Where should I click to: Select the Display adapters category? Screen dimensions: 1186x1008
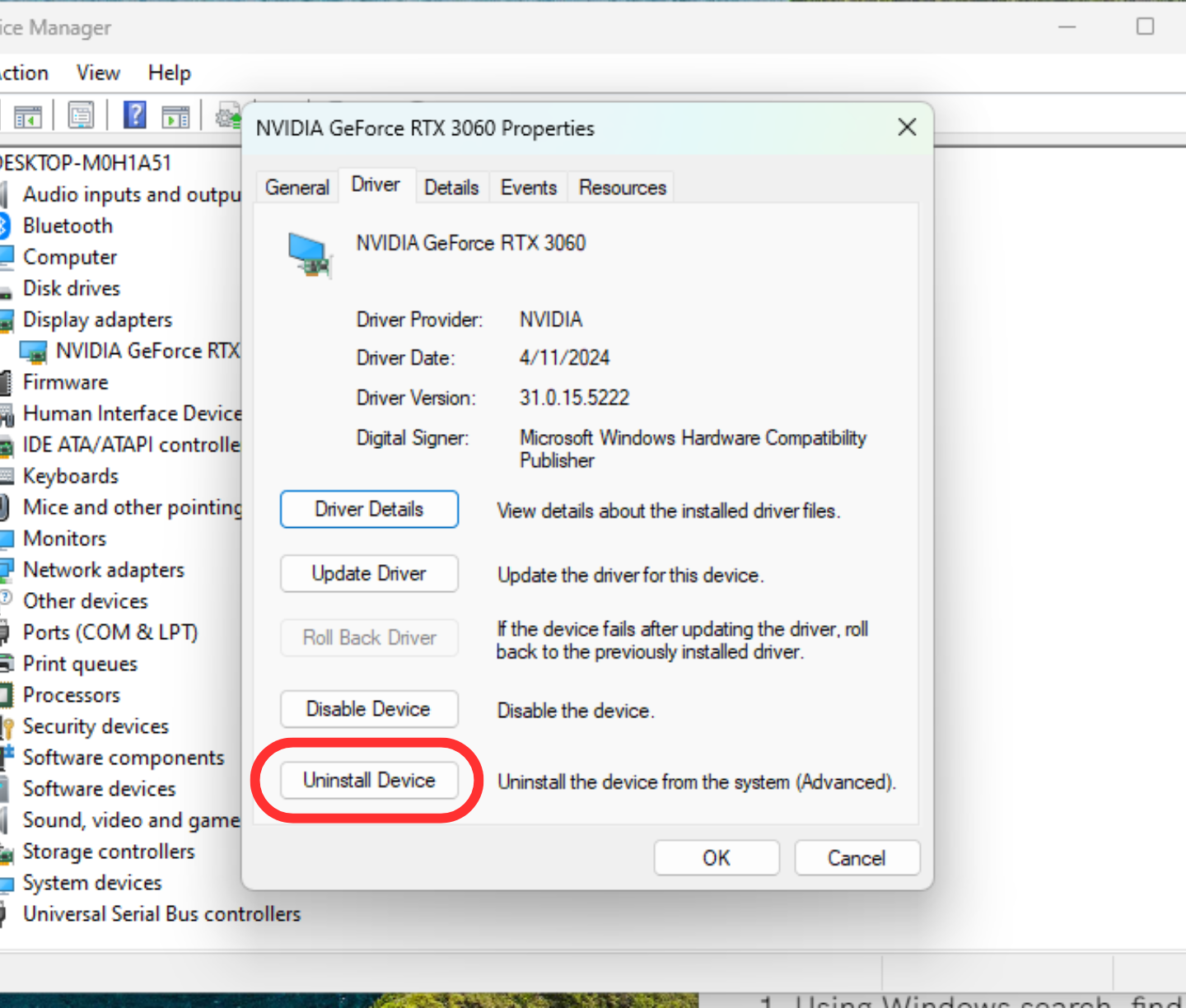pos(98,320)
